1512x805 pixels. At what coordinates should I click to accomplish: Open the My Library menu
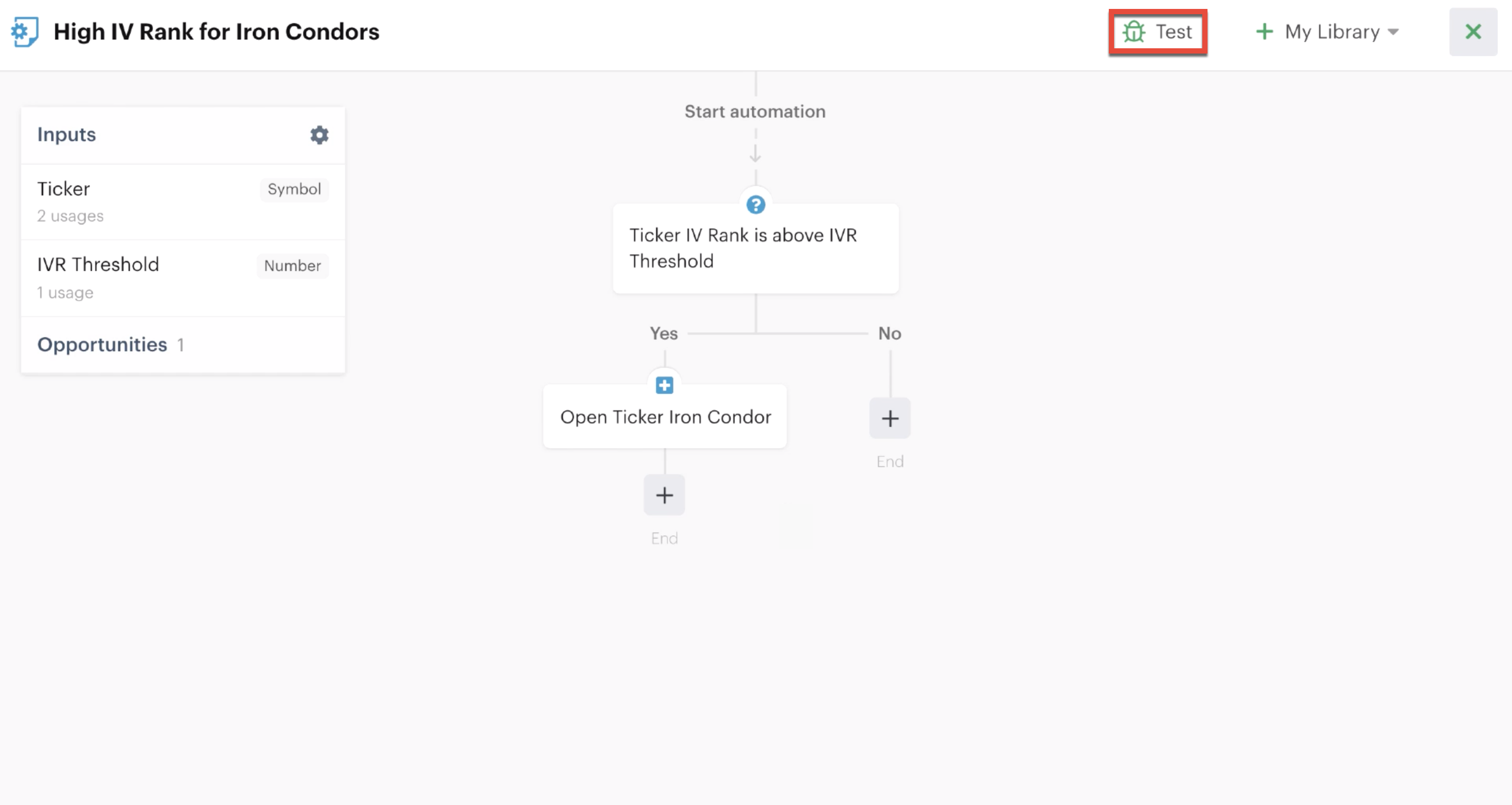pos(1327,31)
